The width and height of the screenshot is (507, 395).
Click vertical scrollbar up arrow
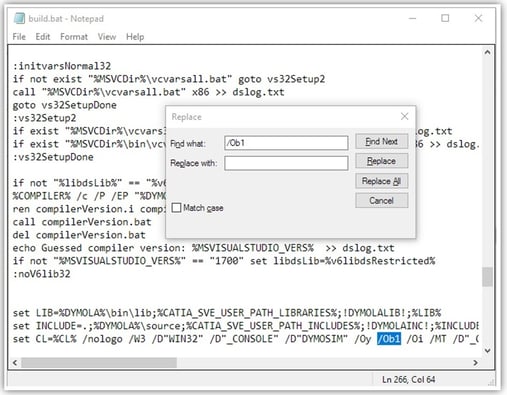coord(487,52)
